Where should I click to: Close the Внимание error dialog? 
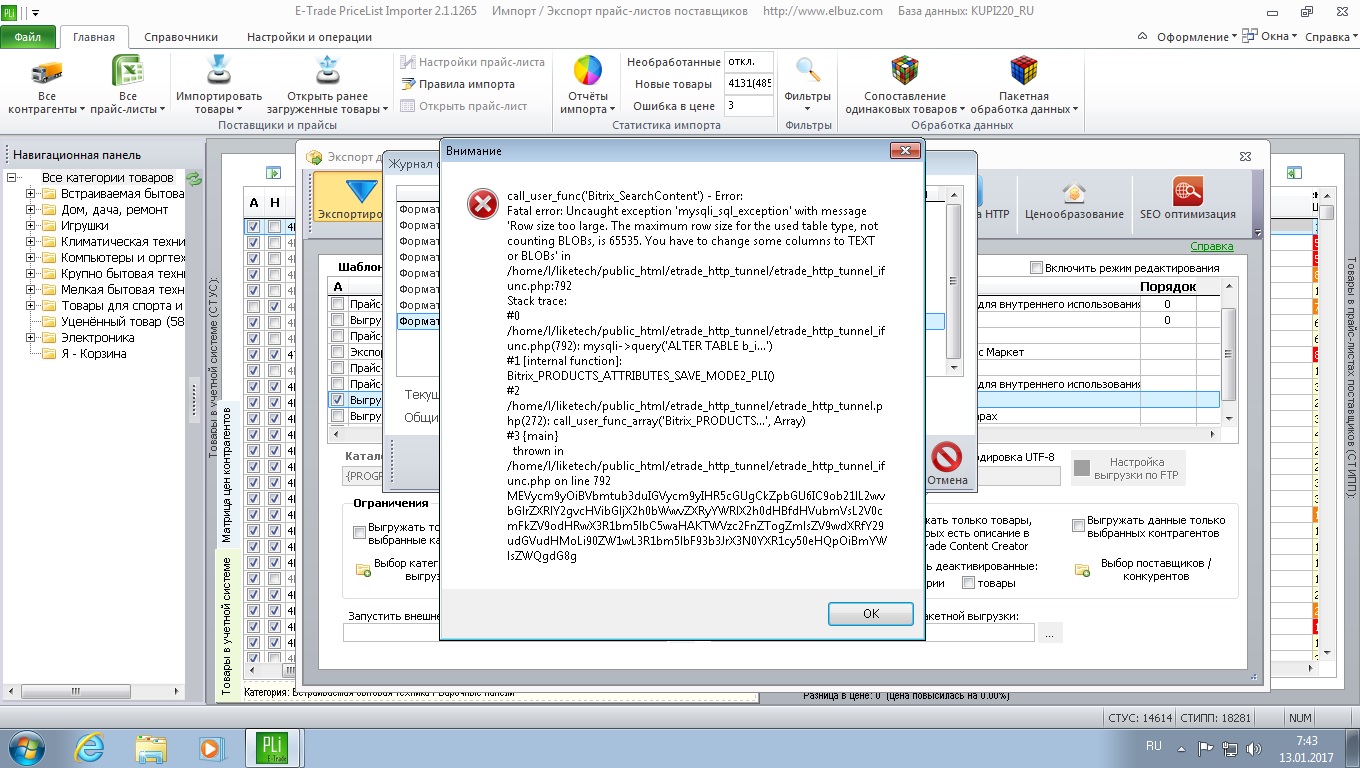click(x=905, y=151)
